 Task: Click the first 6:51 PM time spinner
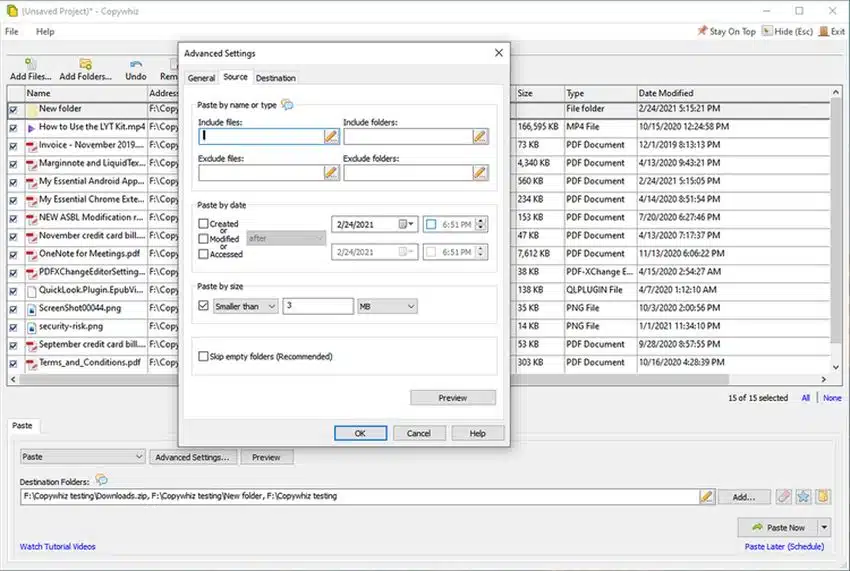coord(481,224)
